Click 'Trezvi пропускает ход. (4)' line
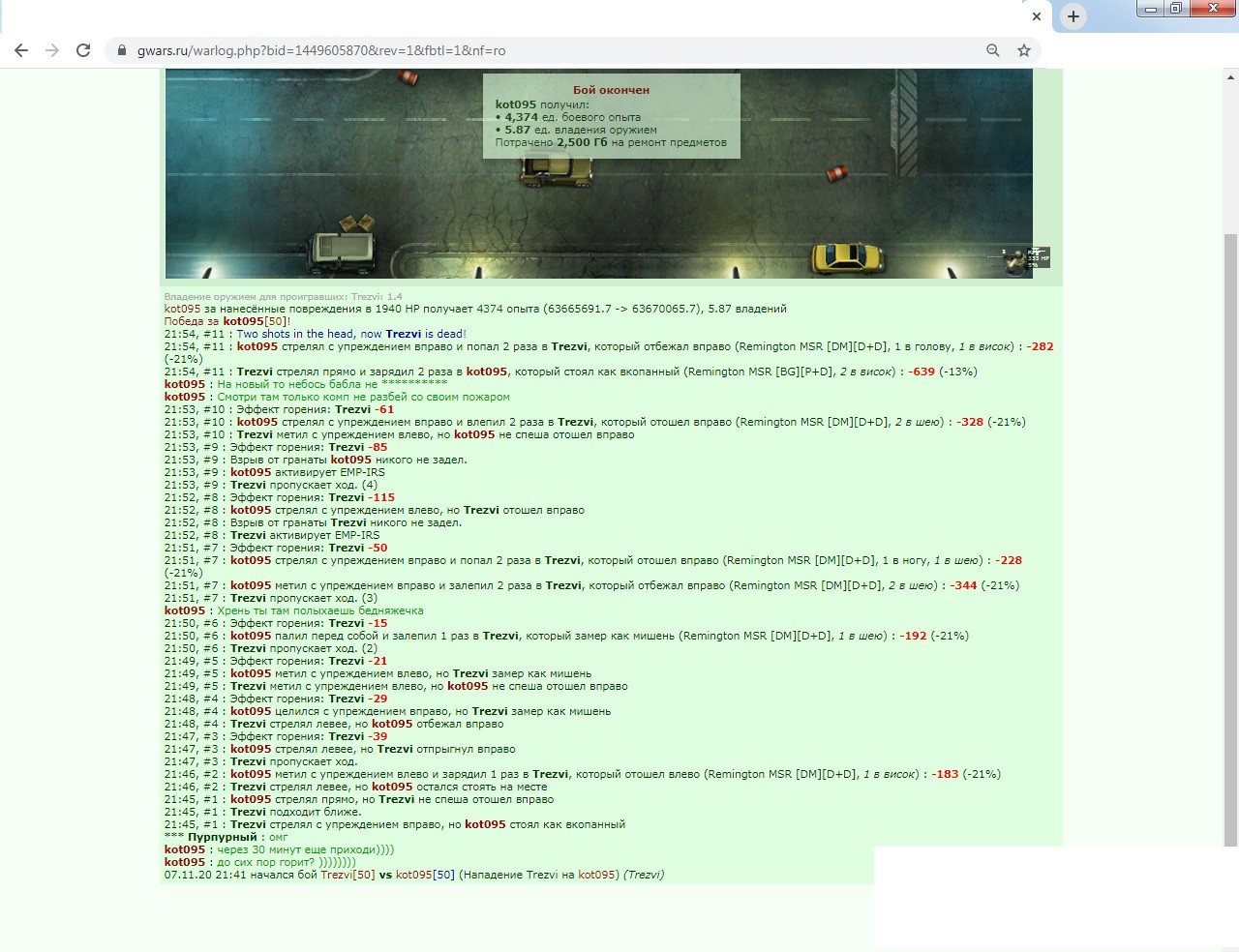The width and height of the screenshot is (1239, 952). point(271,486)
